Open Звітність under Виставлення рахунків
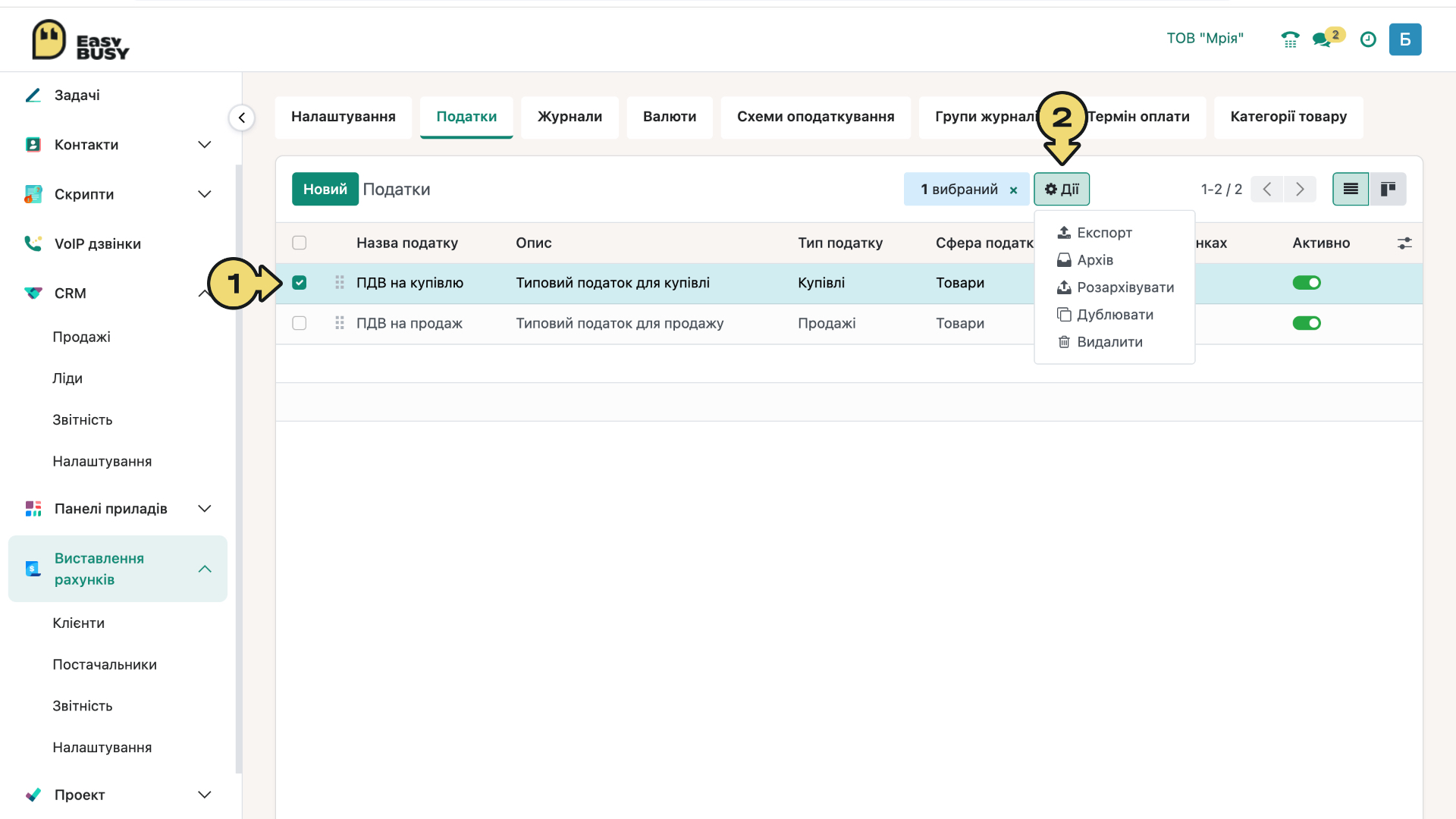 (x=82, y=706)
